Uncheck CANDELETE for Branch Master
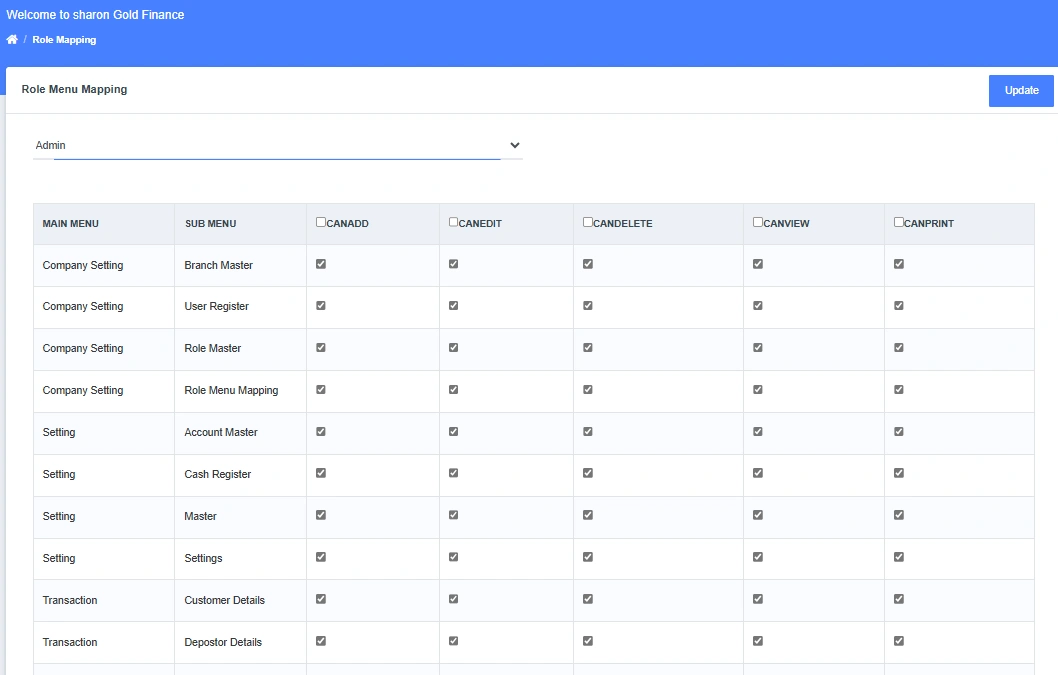Screen dimensions: 1058x675 pos(588,264)
